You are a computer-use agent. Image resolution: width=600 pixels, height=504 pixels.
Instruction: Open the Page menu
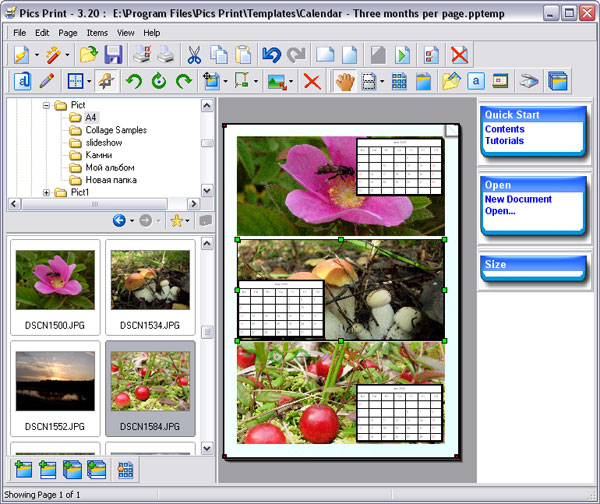68,33
